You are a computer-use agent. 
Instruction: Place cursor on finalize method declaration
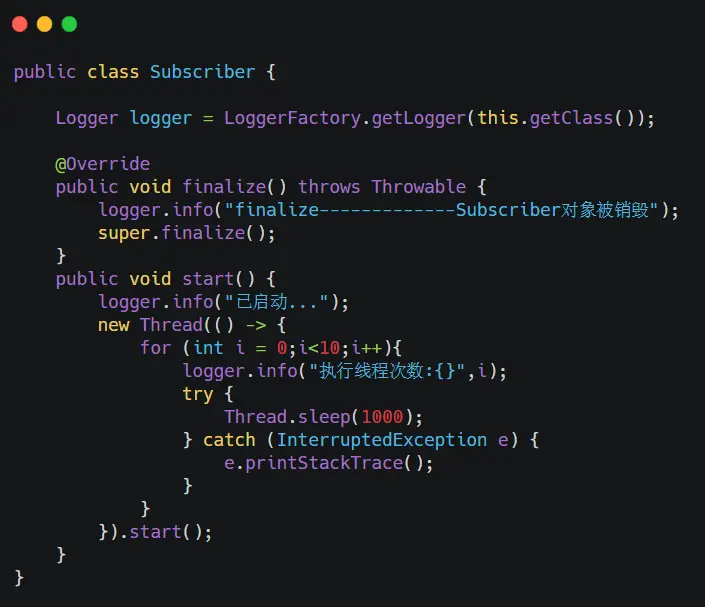(x=224, y=187)
